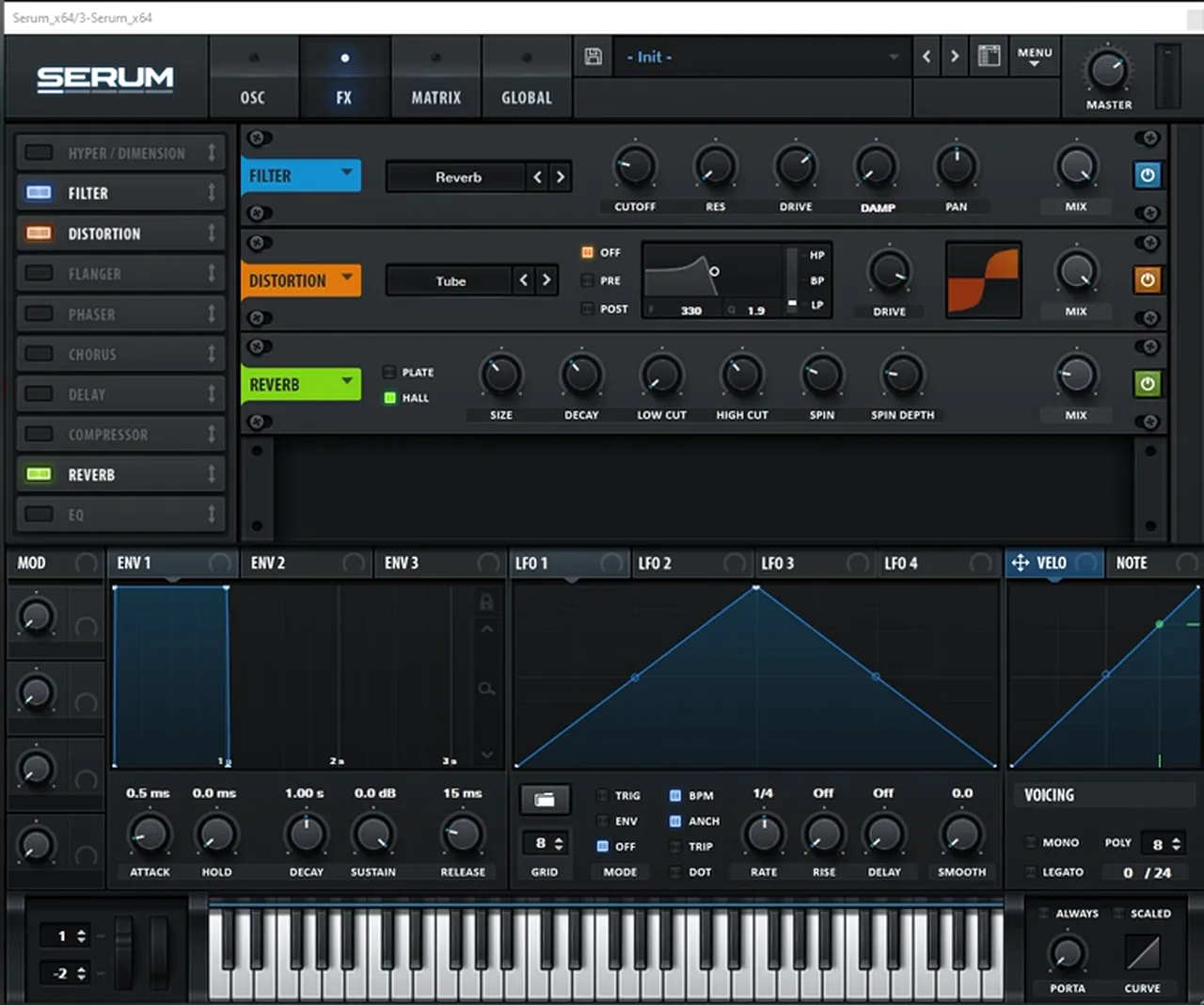Select previous distortion type before Tube
Image resolution: width=1204 pixels, height=1005 pixels.
coord(524,280)
